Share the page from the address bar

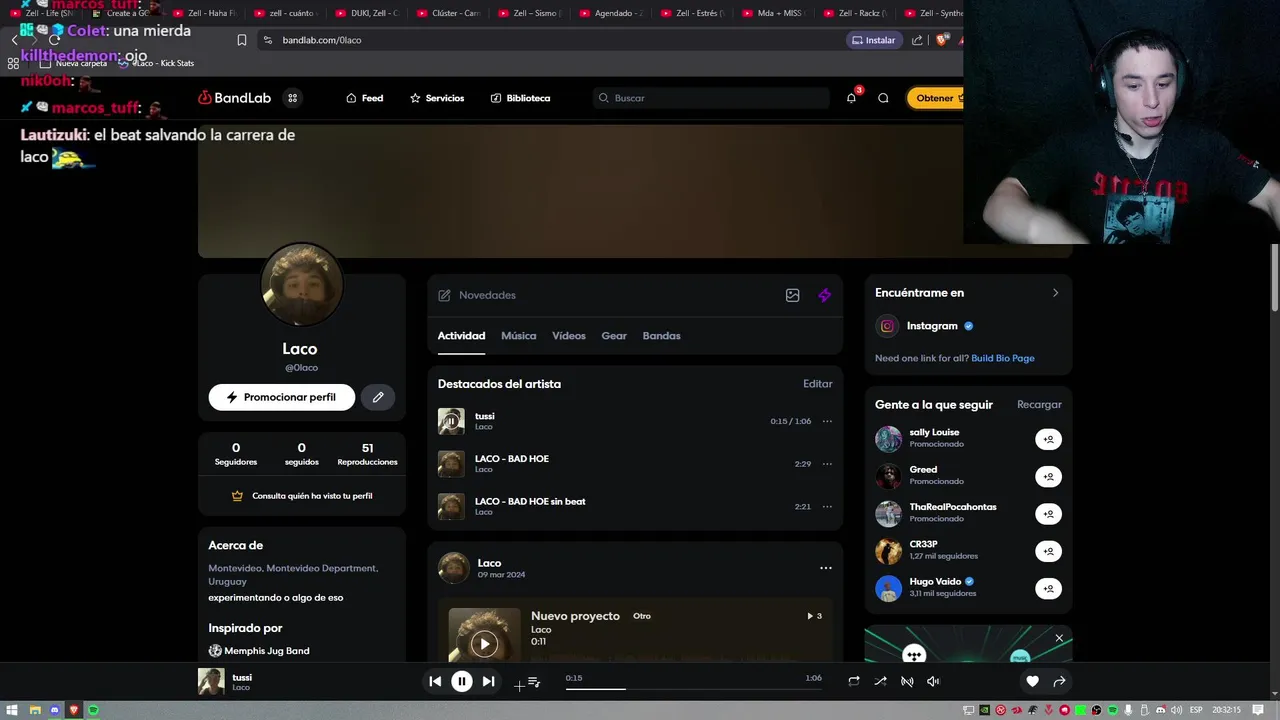(917, 40)
